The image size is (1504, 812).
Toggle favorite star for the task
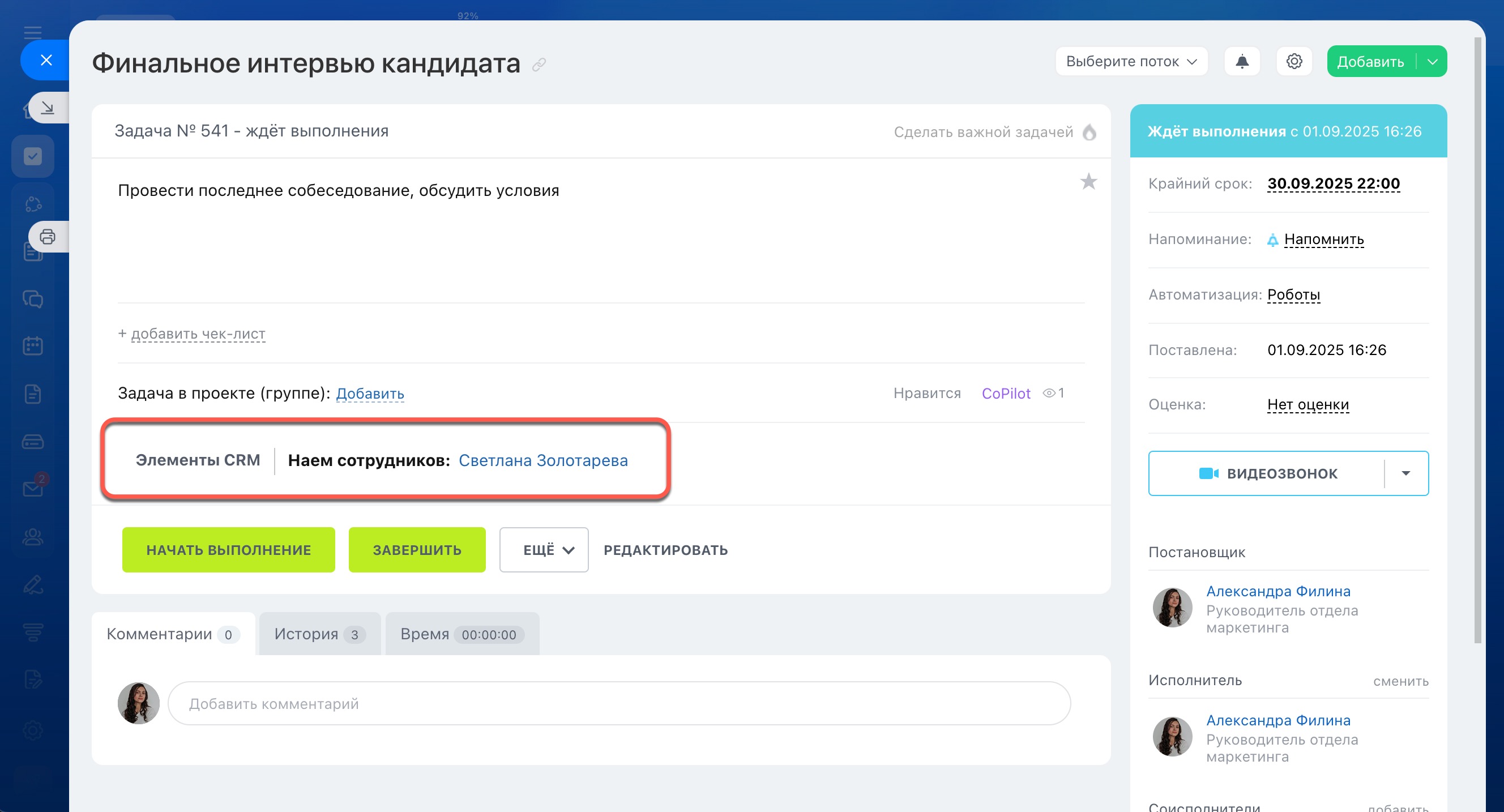pyautogui.click(x=1088, y=182)
